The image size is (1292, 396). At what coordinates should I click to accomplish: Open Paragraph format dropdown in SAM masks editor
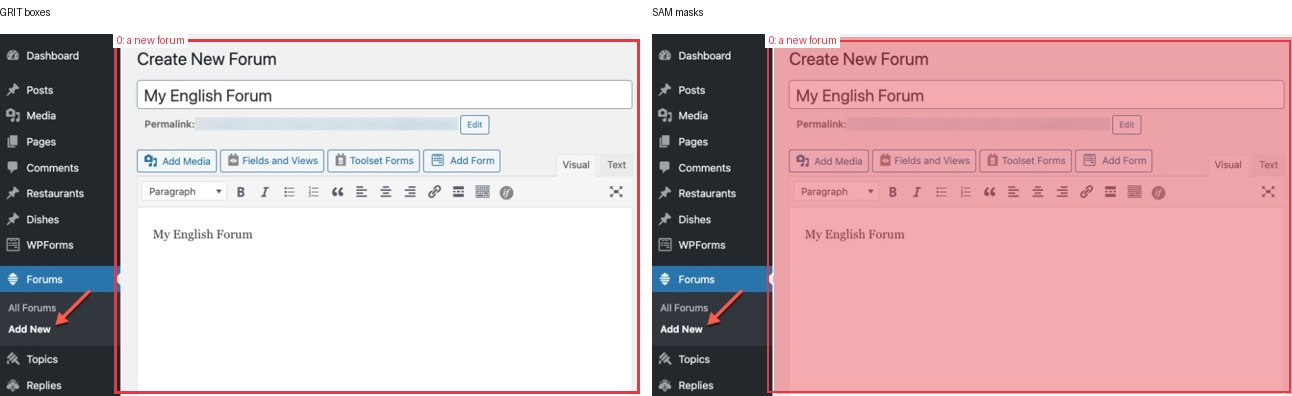(837, 192)
